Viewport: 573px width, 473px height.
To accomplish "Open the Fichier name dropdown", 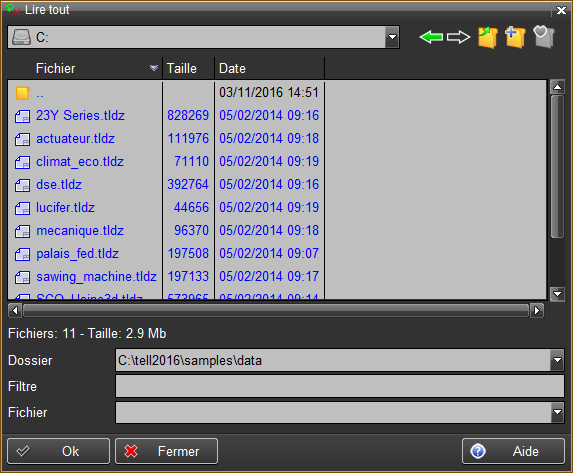I will [x=557, y=412].
